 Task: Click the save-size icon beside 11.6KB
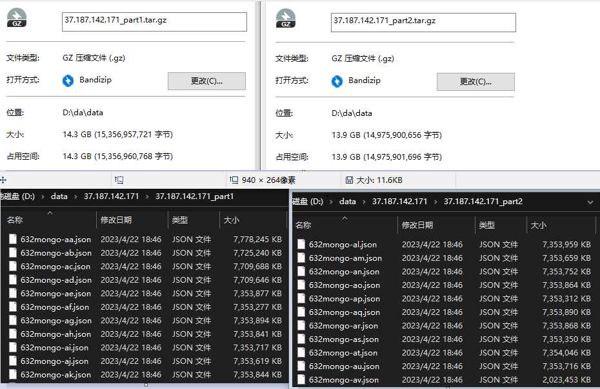point(349,180)
